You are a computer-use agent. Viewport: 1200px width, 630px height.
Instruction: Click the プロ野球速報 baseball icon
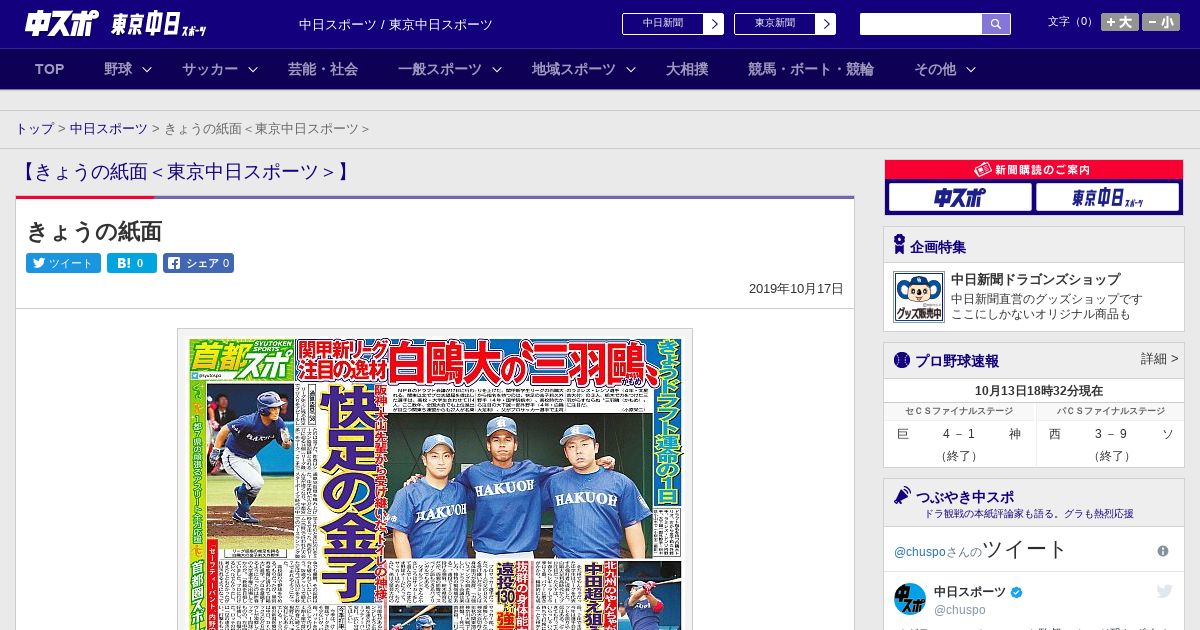(x=902, y=360)
